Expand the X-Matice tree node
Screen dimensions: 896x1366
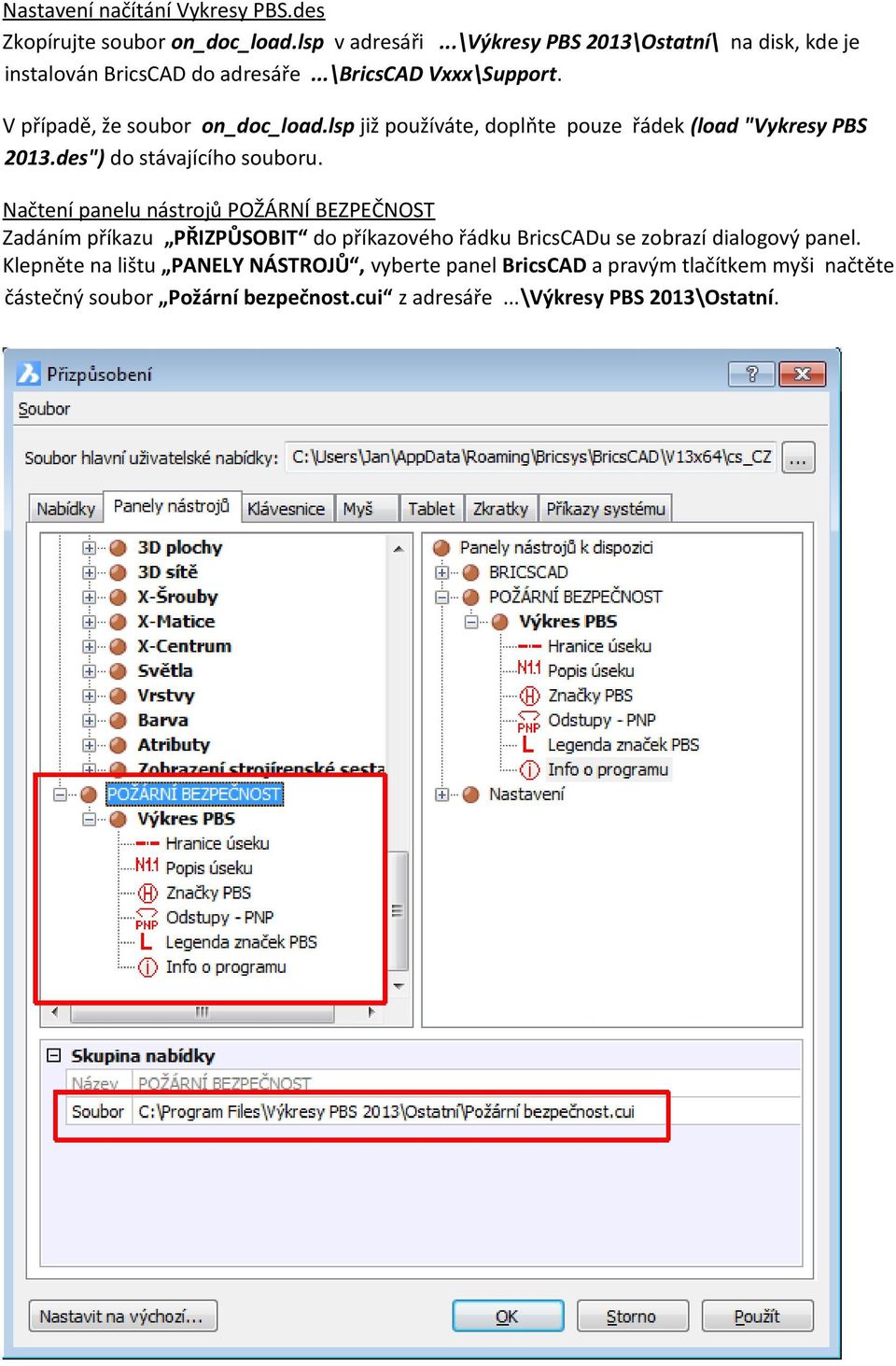(x=90, y=622)
